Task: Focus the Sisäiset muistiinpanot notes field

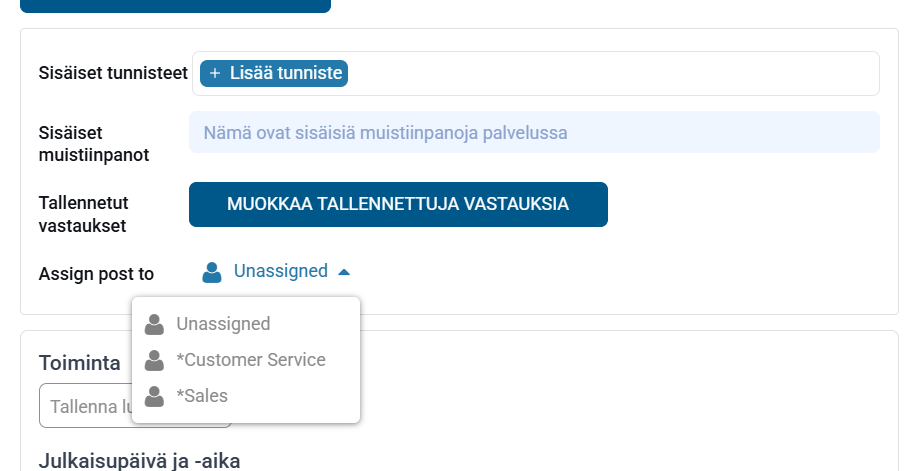Action: coord(534,132)
